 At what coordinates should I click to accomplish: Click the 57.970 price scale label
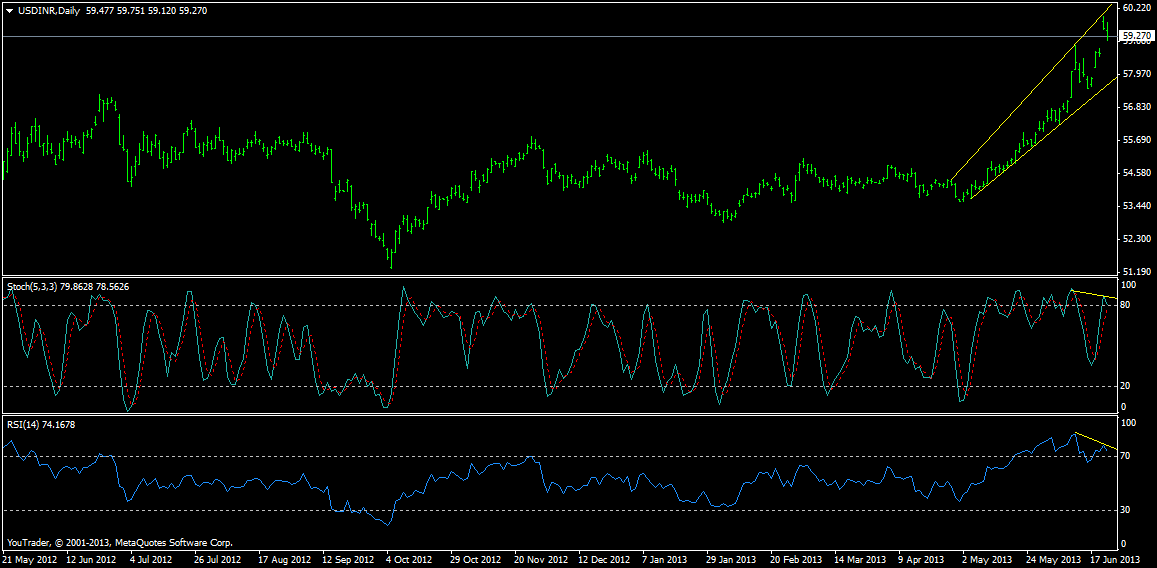1135,74
